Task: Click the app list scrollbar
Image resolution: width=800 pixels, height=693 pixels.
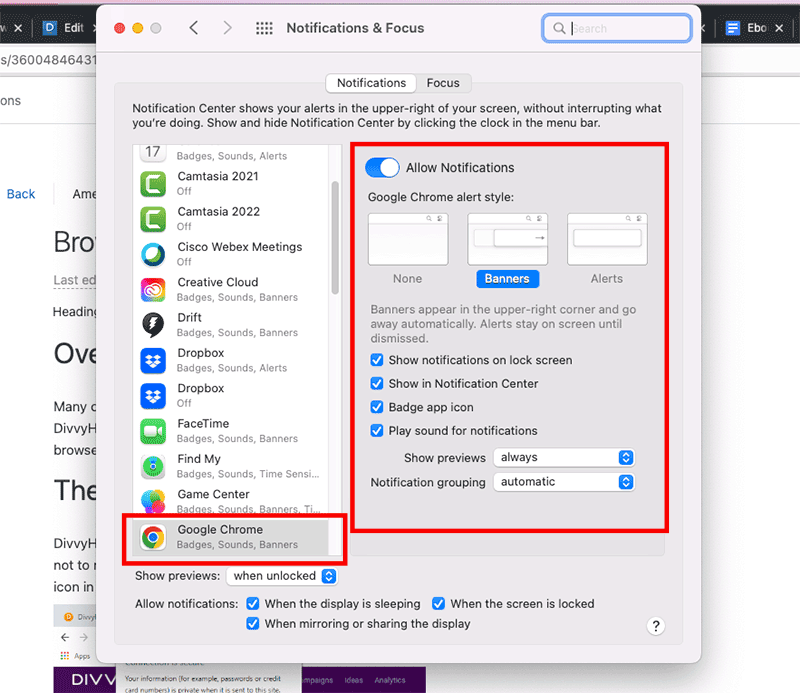Action: 335,237
